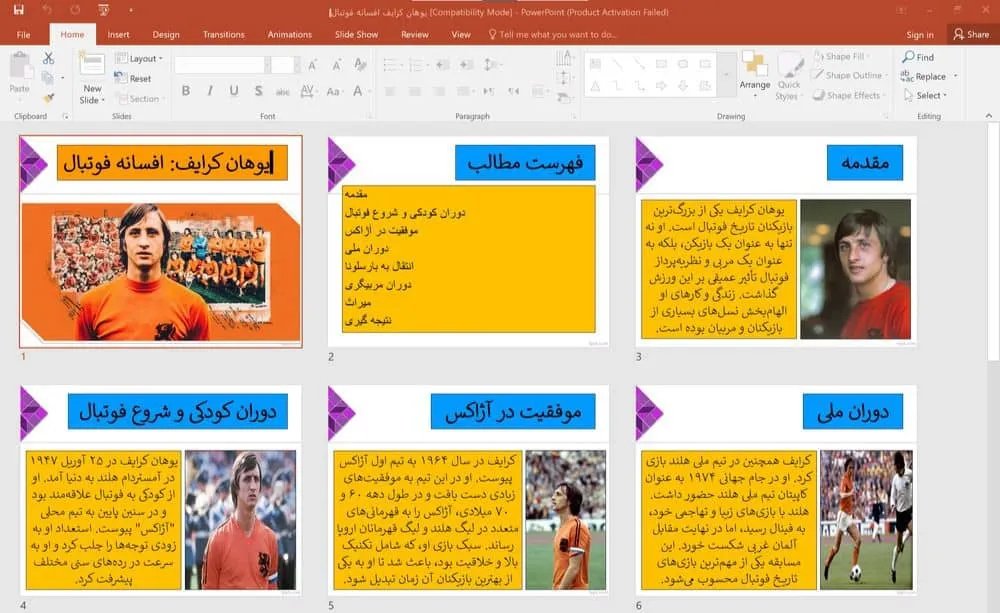Image resolution: width=1000 pixels, height=613 pixels.
Task: Pick the triangle shape in gallery
Action: (595, 85)
